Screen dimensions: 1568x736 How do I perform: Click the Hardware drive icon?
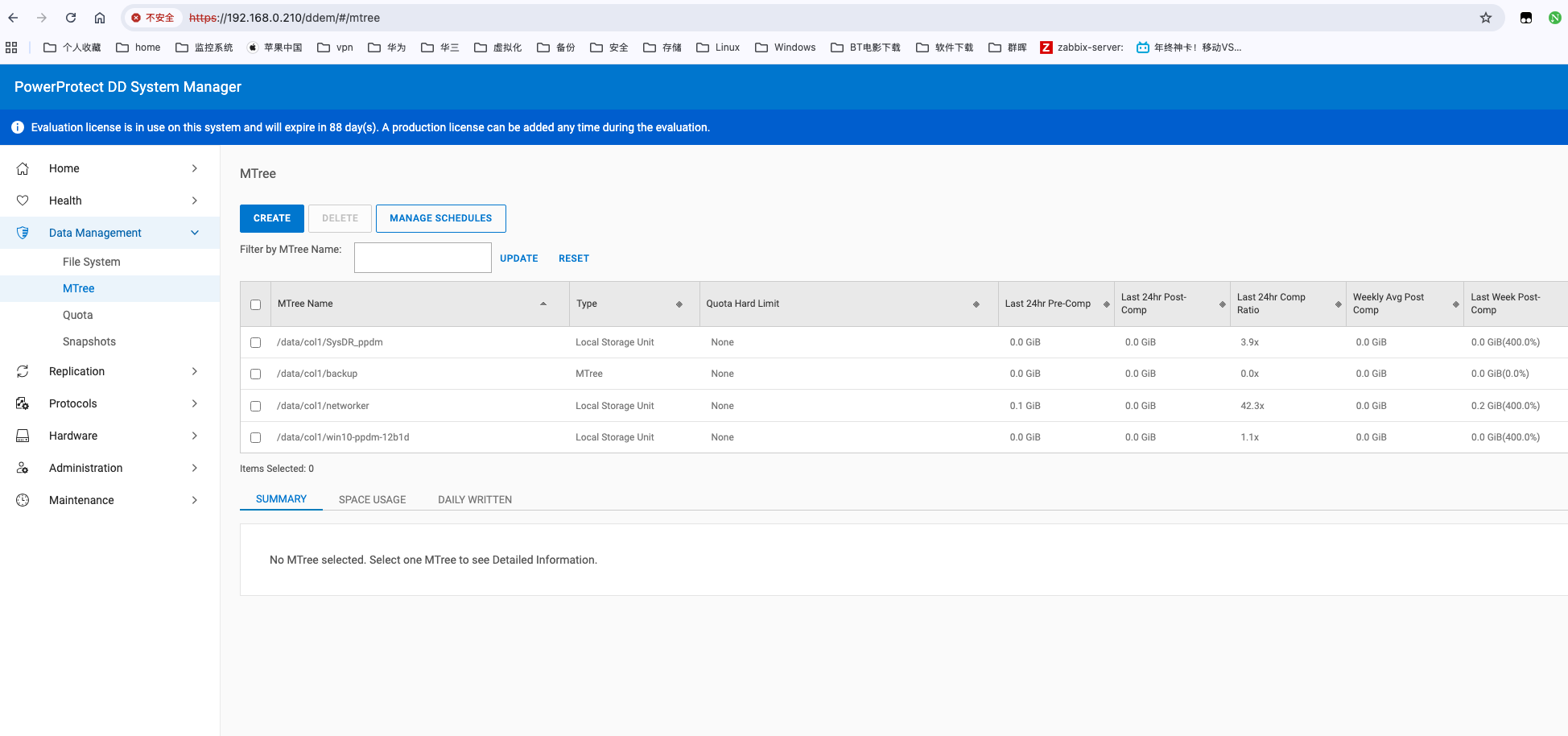(x=23, y=436)
